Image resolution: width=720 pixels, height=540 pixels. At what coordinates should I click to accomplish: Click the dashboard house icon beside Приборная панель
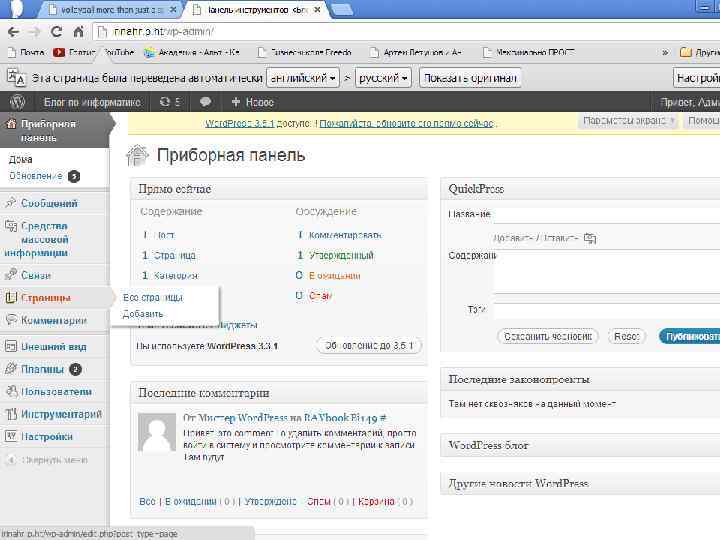138,155
